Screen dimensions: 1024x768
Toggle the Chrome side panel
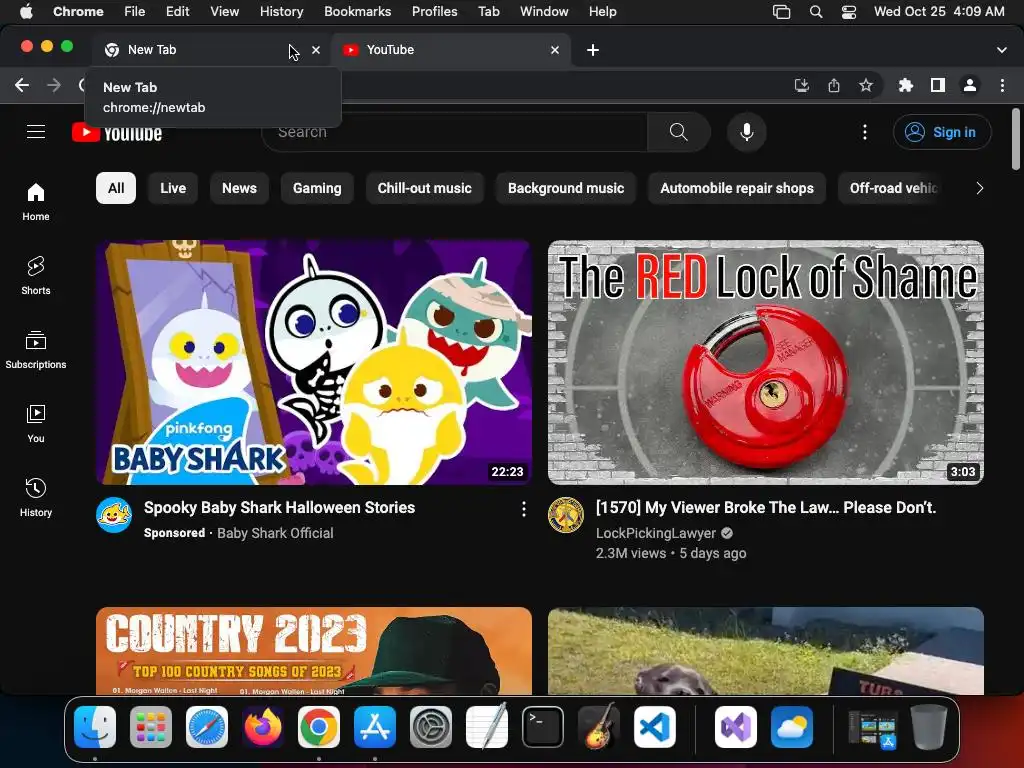coord(938,85)
